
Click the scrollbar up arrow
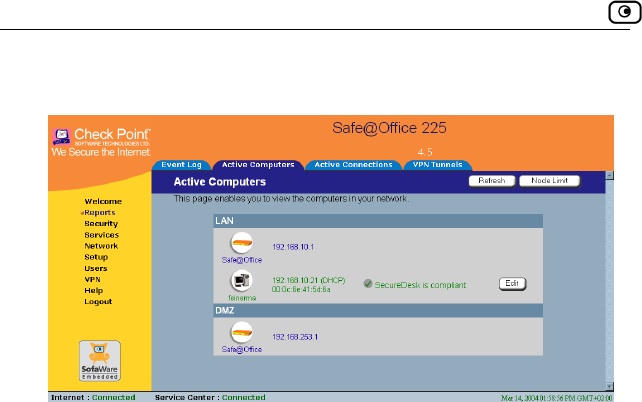point(609,176)
